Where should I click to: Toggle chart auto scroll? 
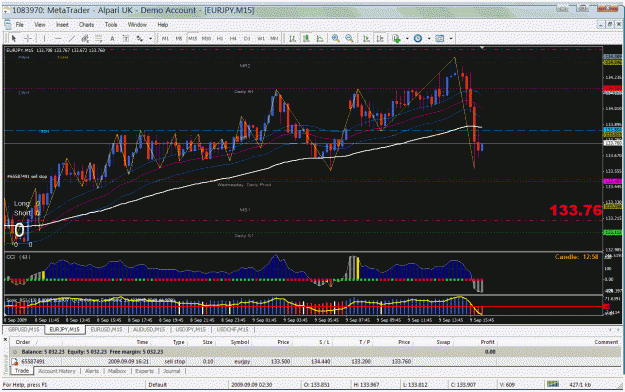[366, 38]
